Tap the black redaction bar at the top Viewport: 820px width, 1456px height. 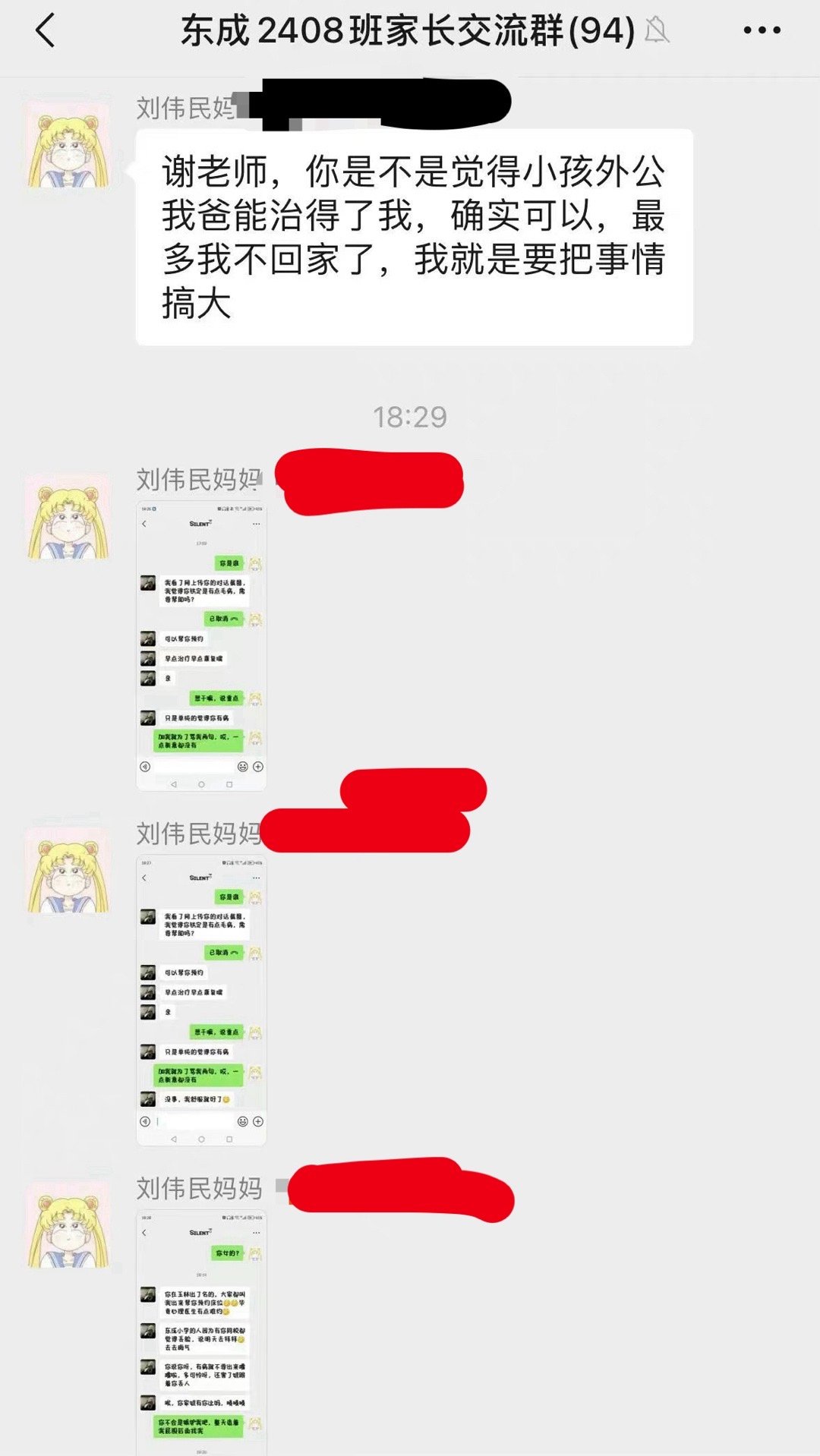[x=380, y=102]
